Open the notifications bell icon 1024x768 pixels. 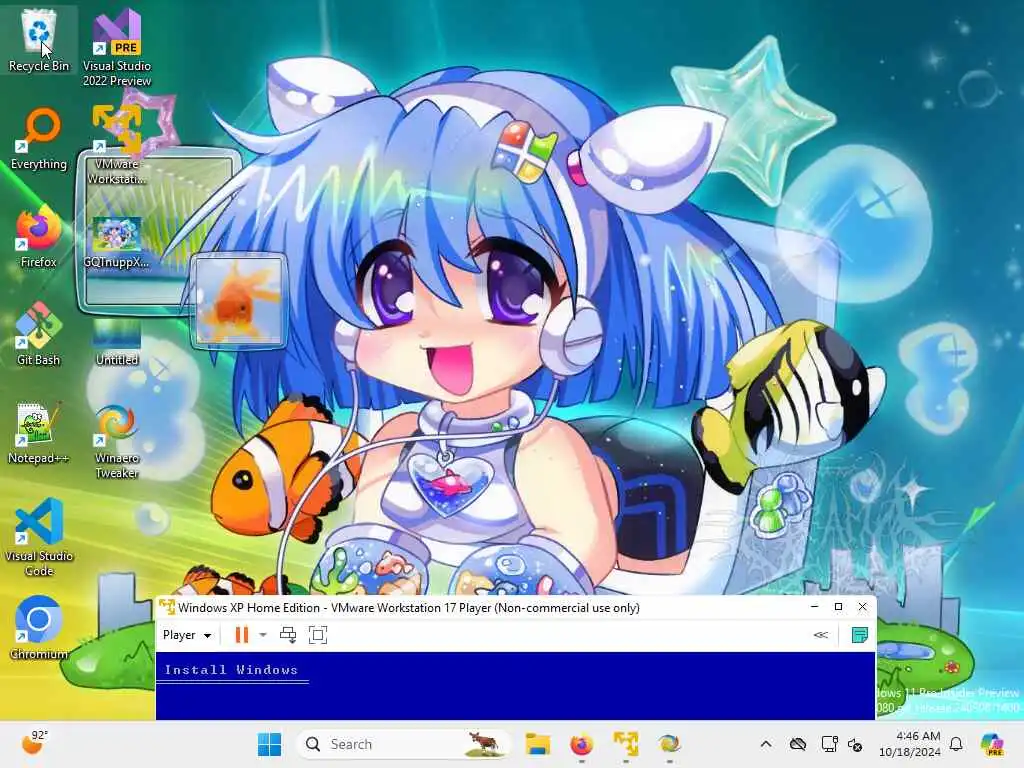tap(956, 744)
